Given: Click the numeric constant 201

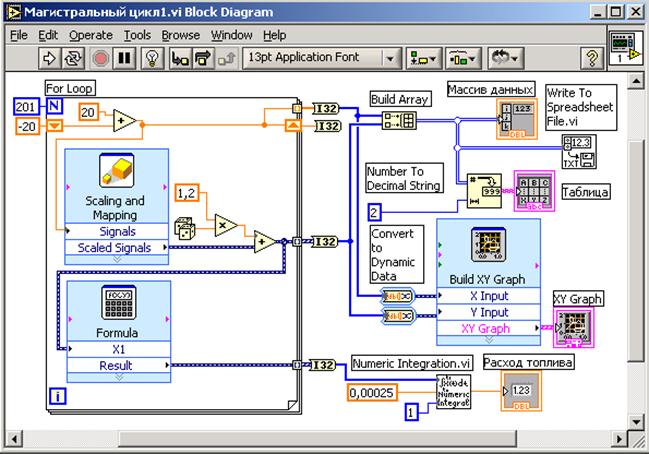Looking at the screenshot, I should click(26, 107).
